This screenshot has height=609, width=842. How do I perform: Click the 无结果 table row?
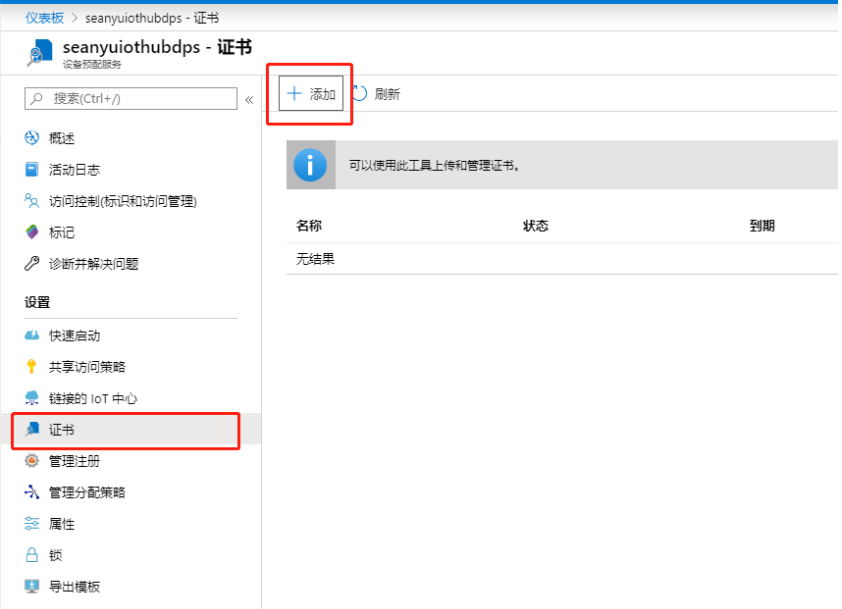click(562, 259)
